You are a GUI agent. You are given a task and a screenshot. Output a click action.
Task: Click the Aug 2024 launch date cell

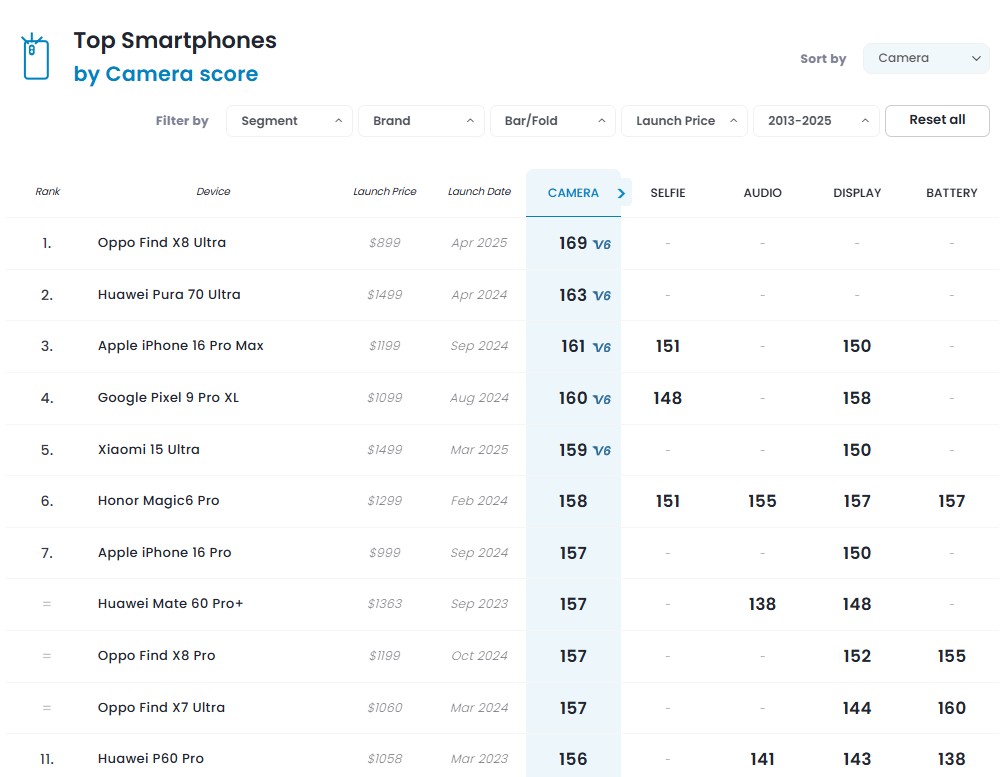click(479, 398)
